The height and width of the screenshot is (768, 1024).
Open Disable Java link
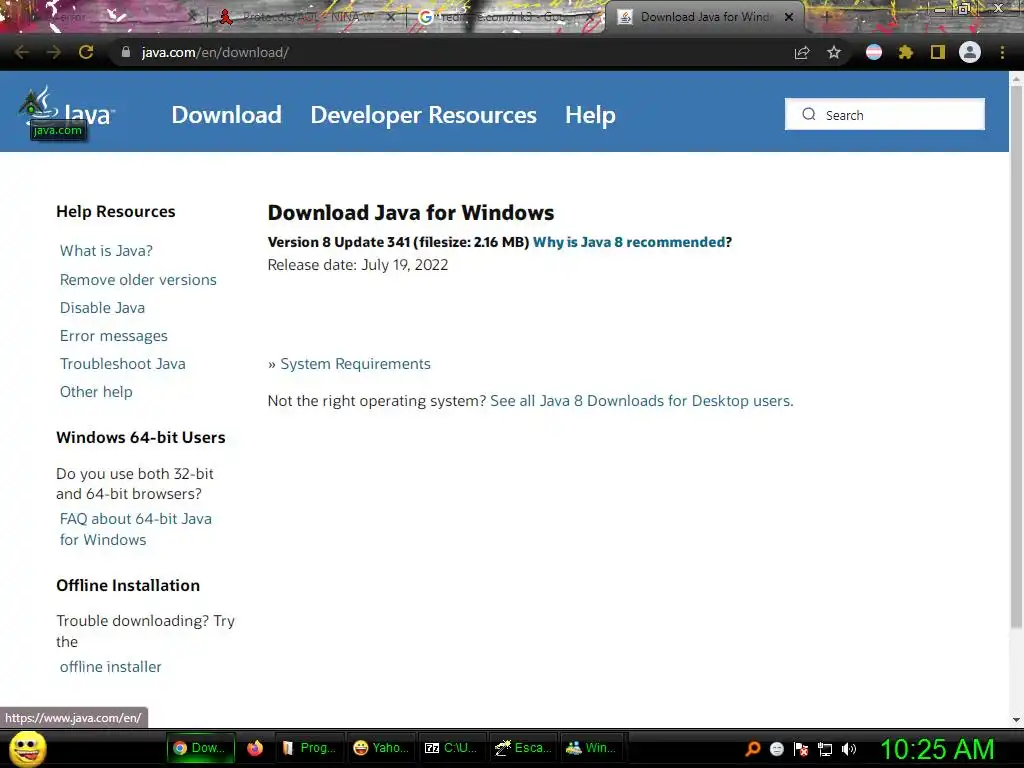102,308
